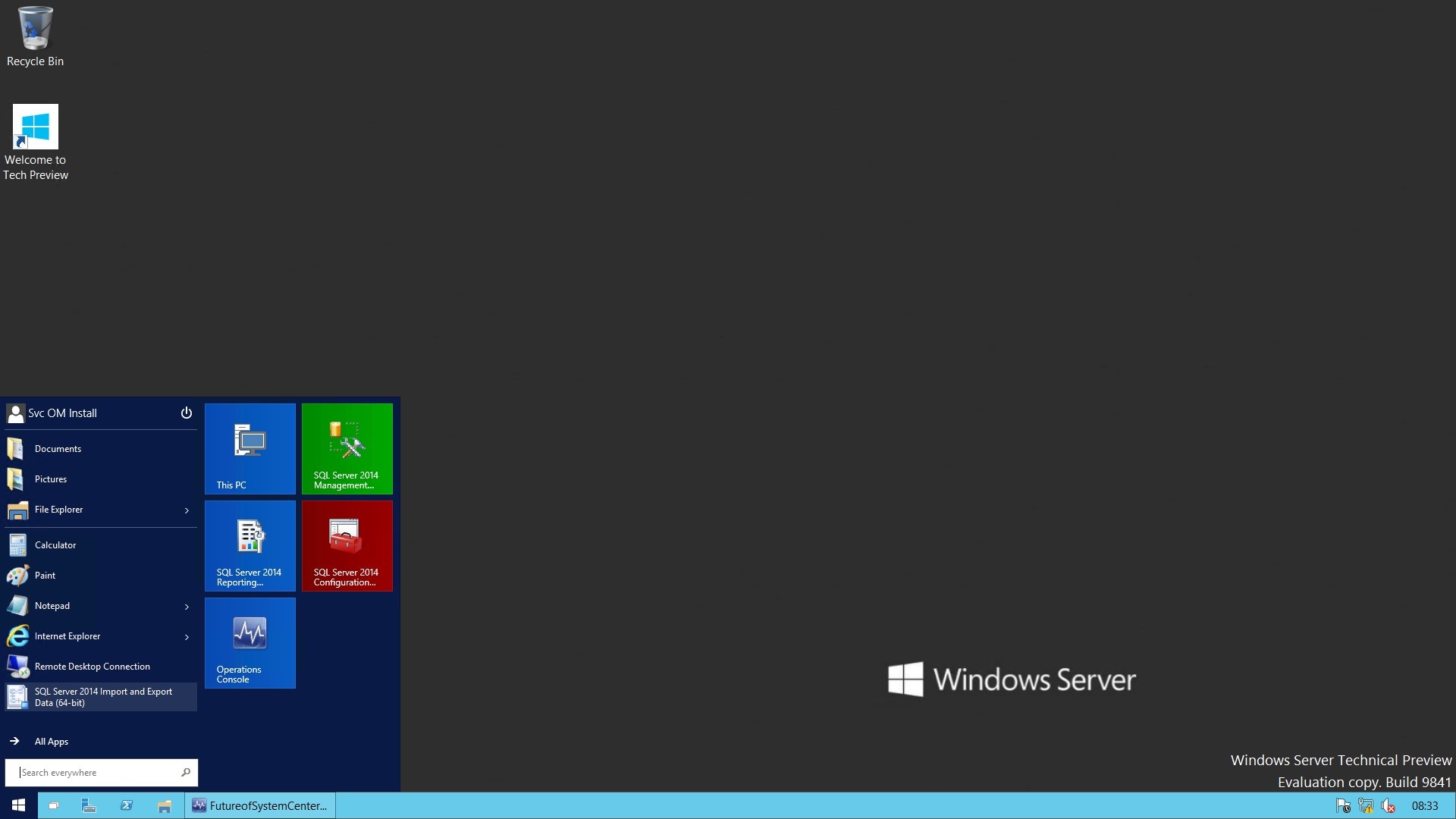Switch to FutureofSystemCenter taskbar window

click(x=260, y=805)
